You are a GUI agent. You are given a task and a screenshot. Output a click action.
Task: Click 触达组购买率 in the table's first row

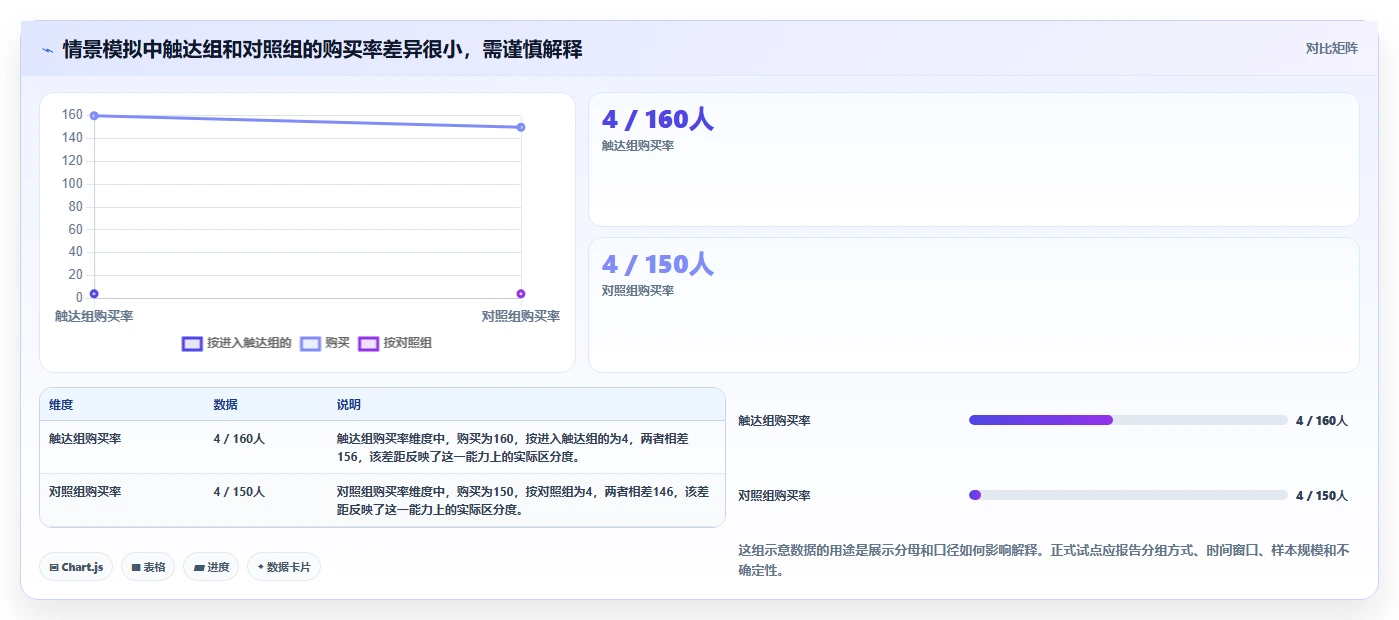coord(85,439)
